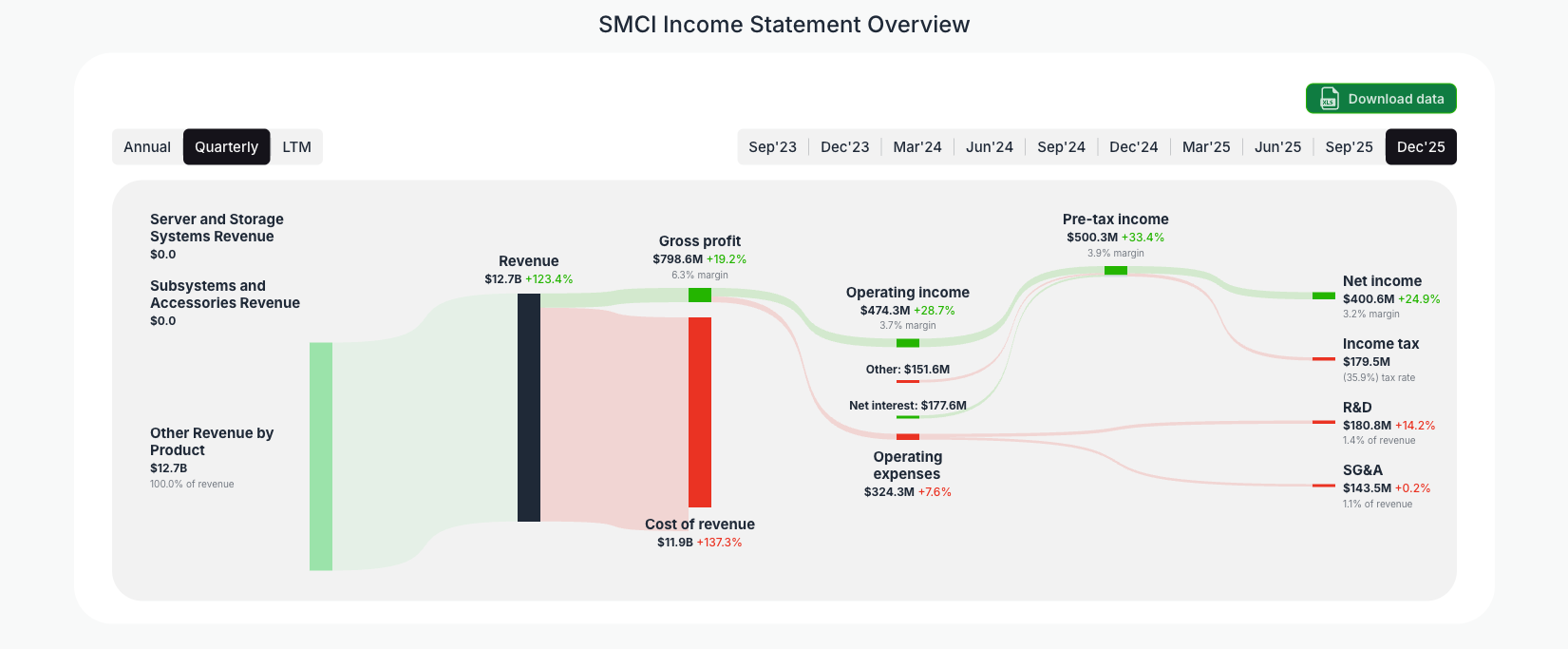Switch to Annual view
Screen dimensions: 1568x649
(x=147, y=146)
